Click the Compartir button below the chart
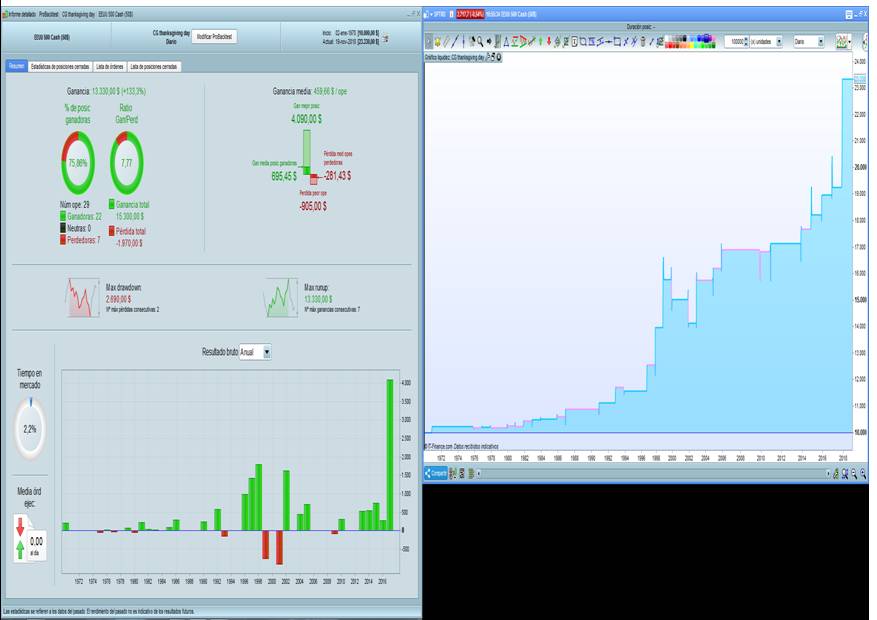877x620 pixels. (439, 474)
